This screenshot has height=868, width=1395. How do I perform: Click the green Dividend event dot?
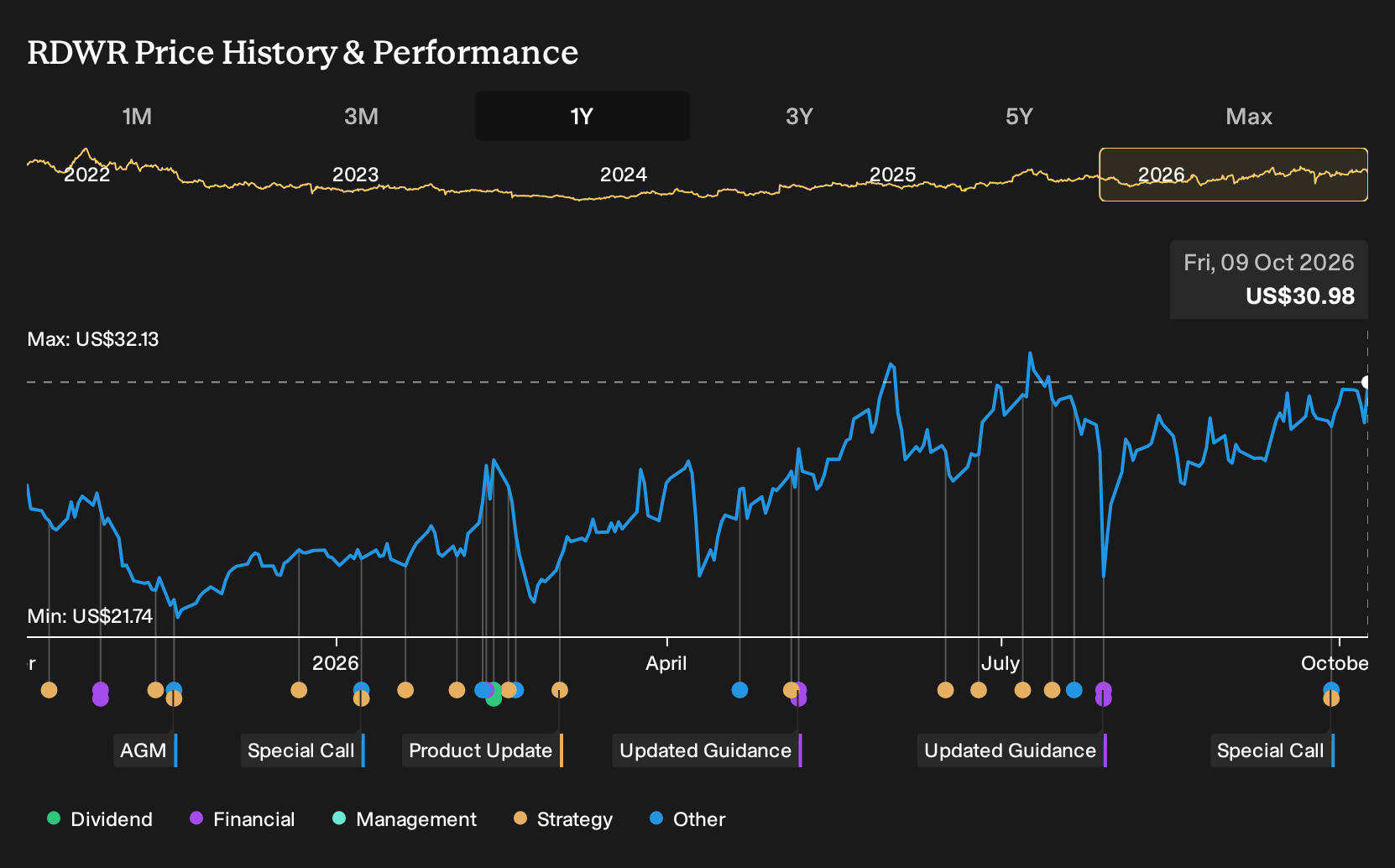(494, 698)
